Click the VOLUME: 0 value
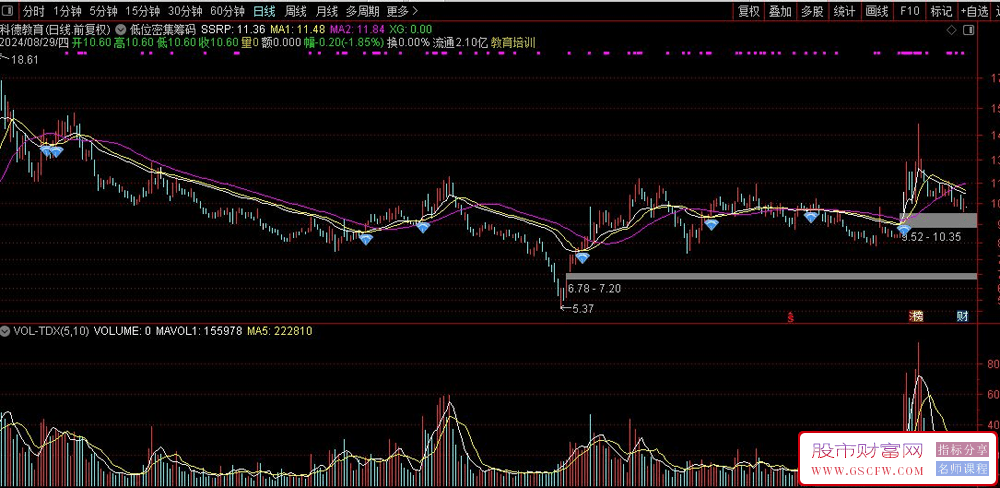This screenshot has width=1000, height=488. pyautogui.click(x=122, y=331)
